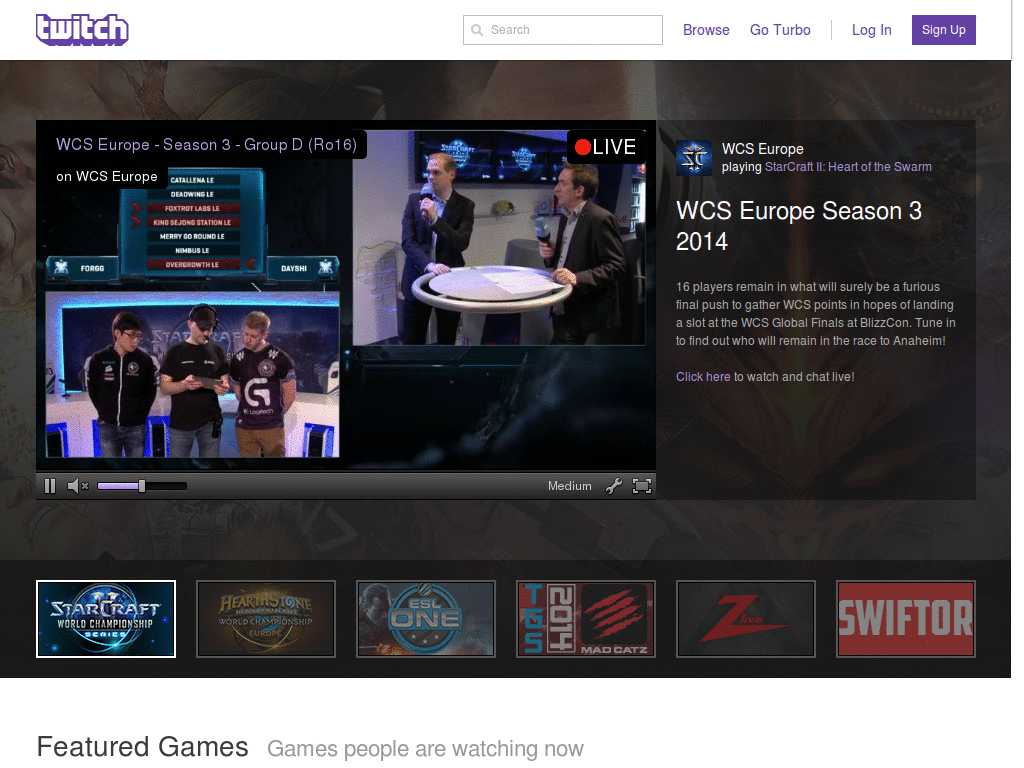Follow the 'Click here' link
The image size is (1024, 768).
[x=703, y=377]
